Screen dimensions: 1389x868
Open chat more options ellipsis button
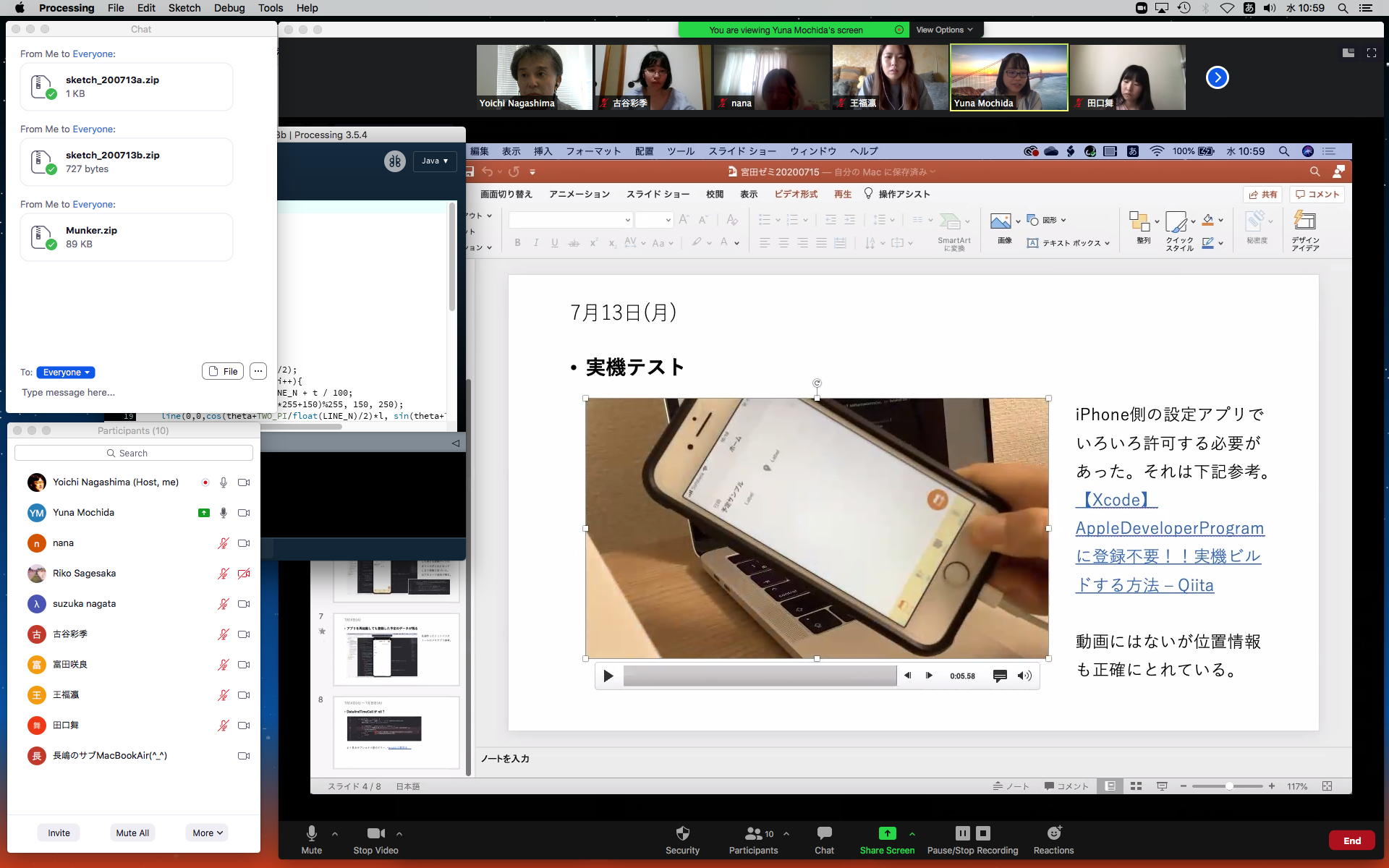coord(258,371)
